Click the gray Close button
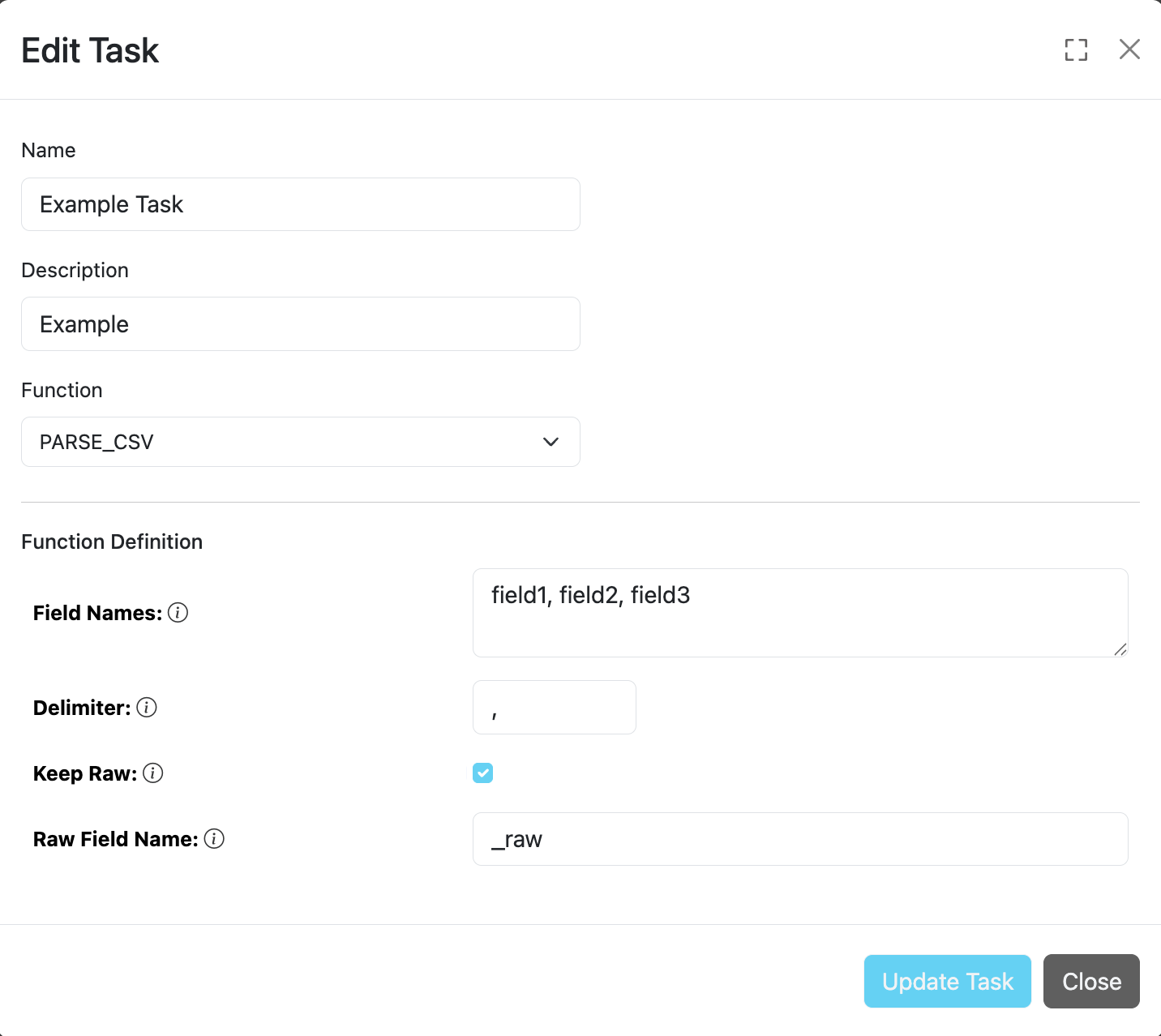Screen dimensions: 1161x1036 (1090, 982)
